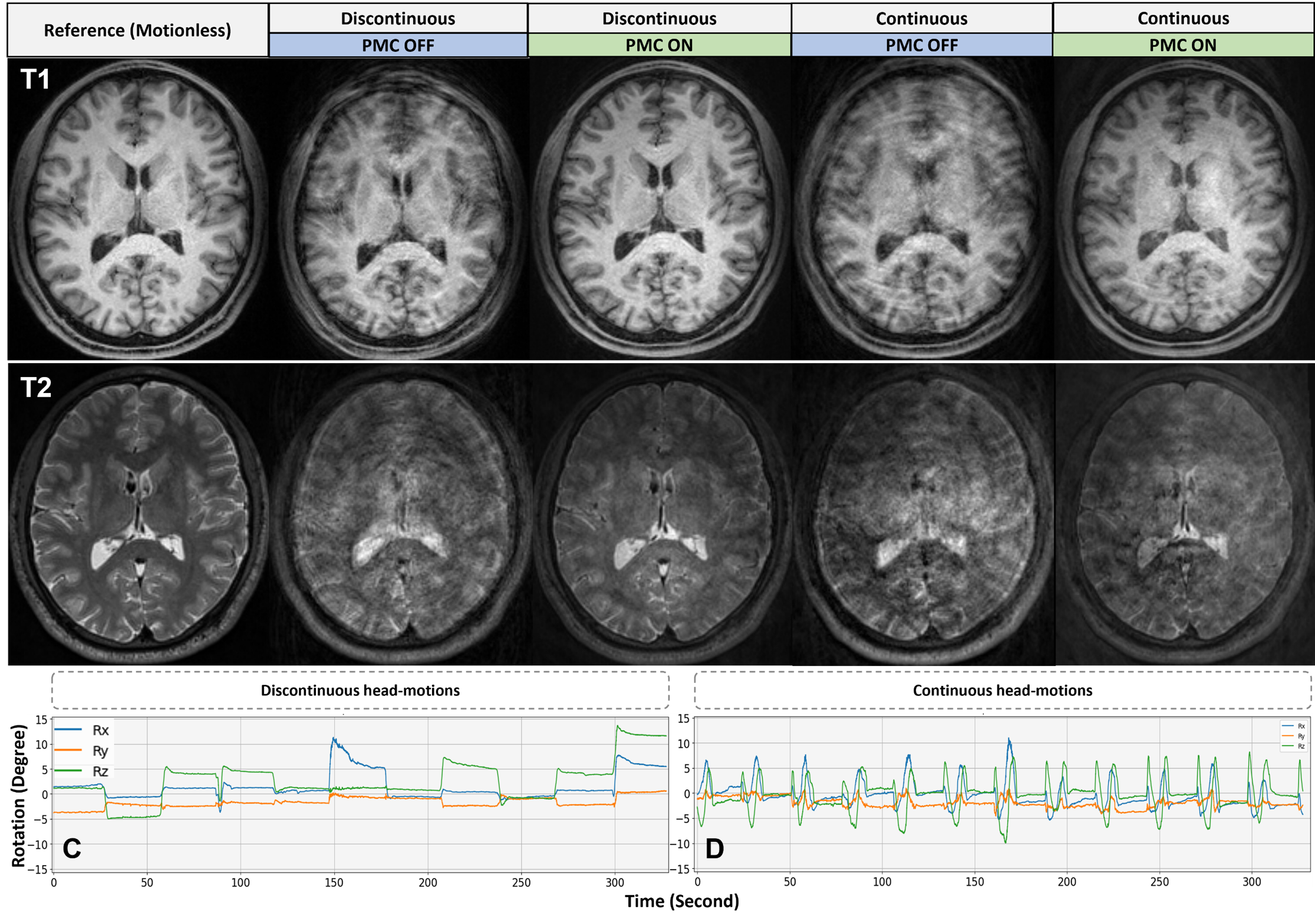Click the blue PMC OFF label under first Discontinuous
1315x924 pixels.
pos(398,45)
